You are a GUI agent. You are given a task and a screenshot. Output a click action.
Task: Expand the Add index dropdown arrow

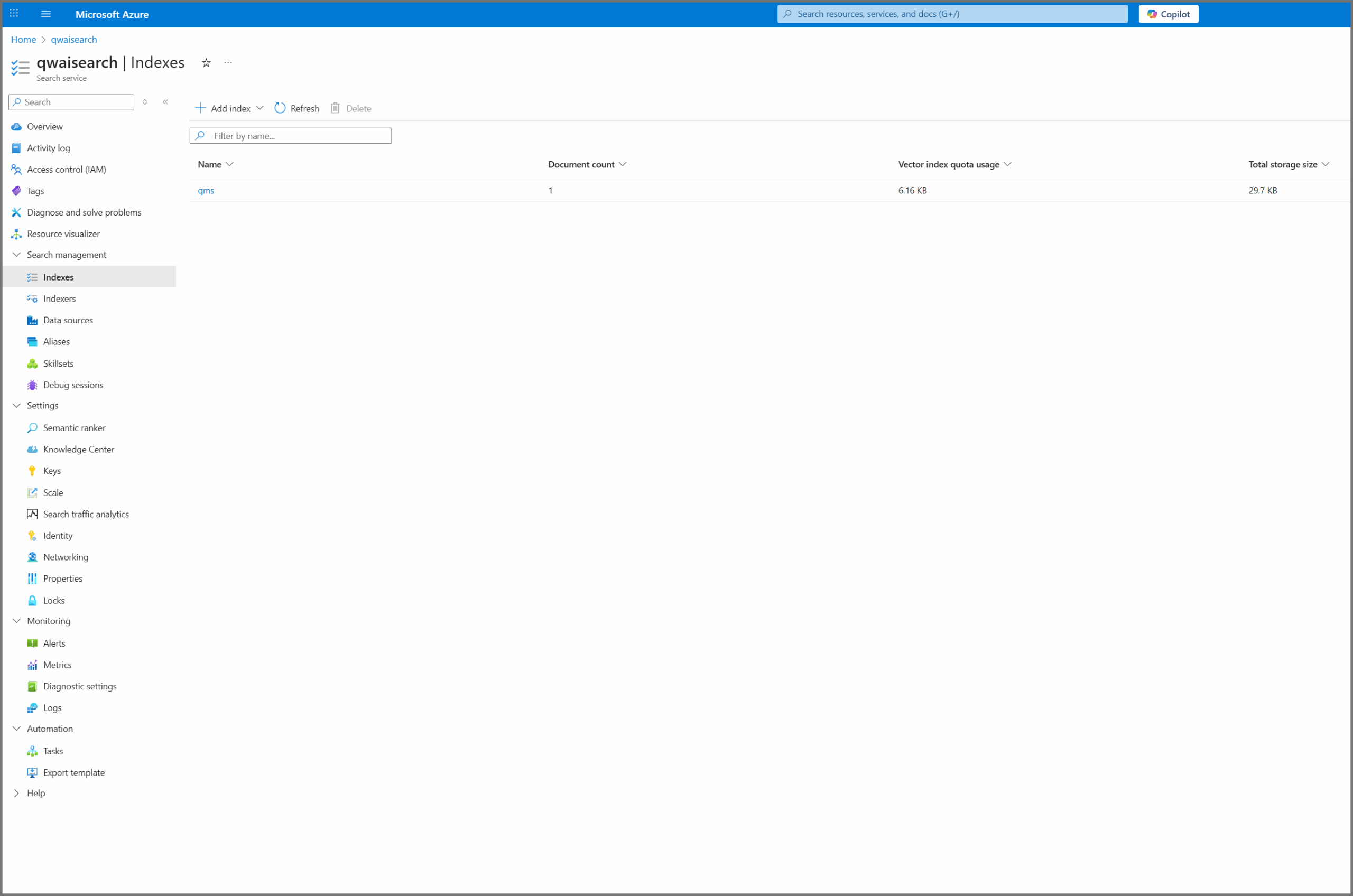click(260, 108)
